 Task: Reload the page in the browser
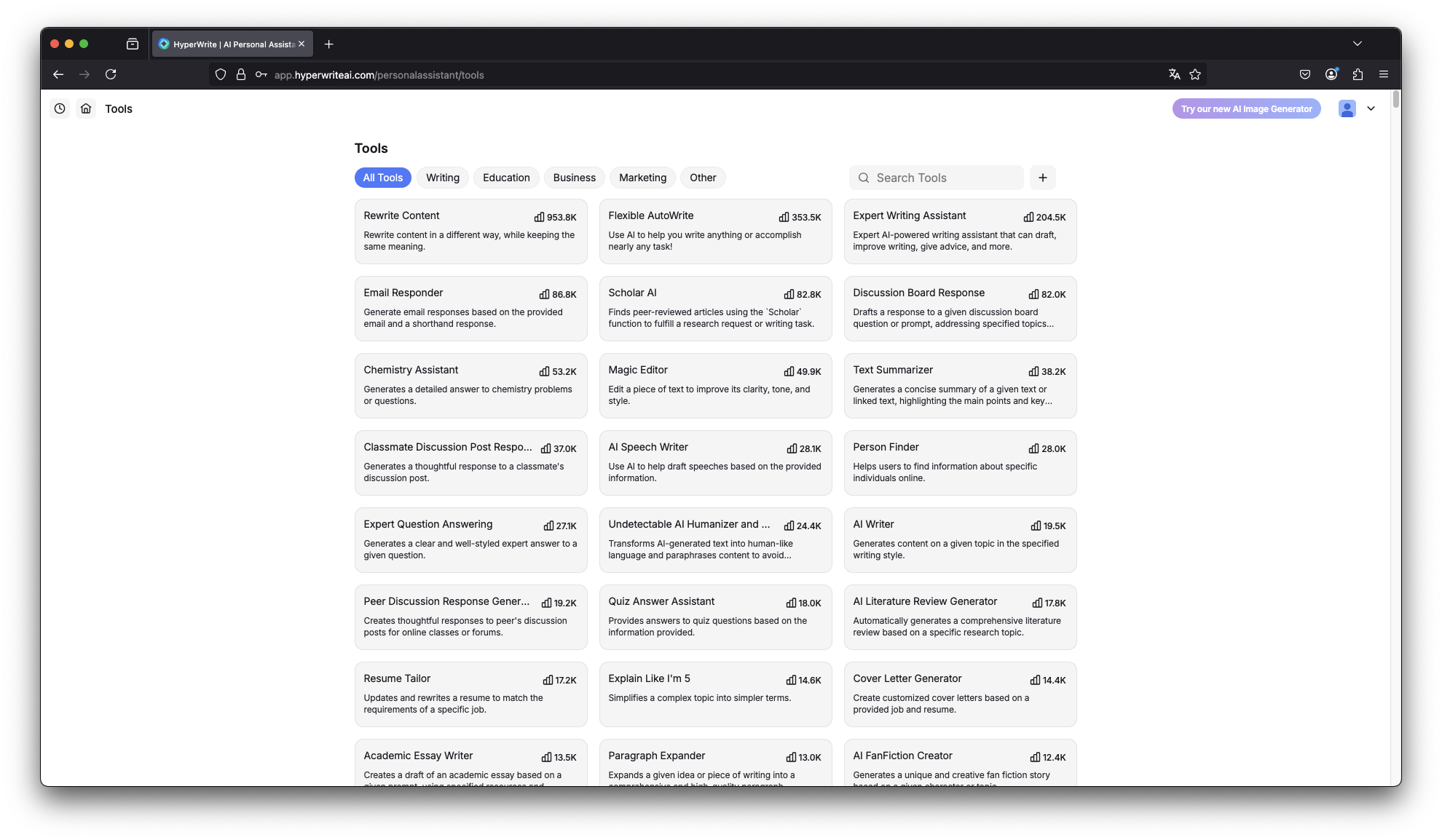[111, 74]
